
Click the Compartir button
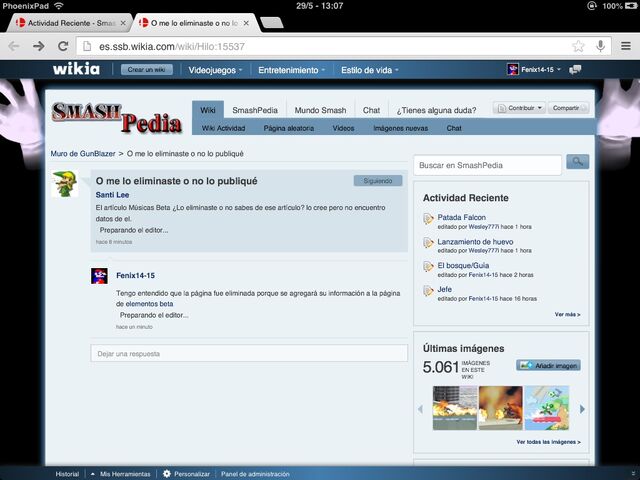[x=568, y=108]
